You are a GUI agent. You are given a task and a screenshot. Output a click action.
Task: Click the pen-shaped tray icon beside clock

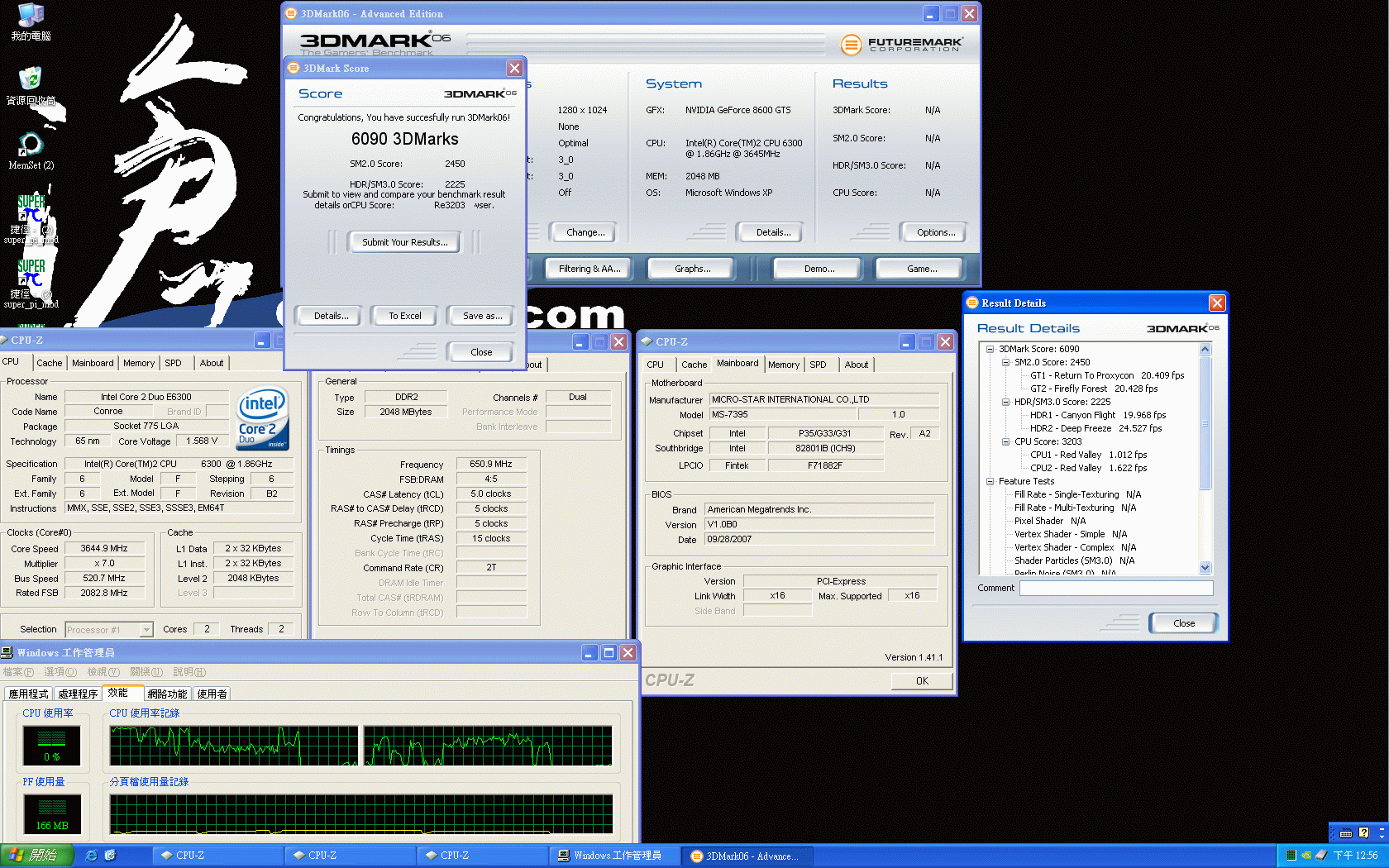coord(1321,856)
